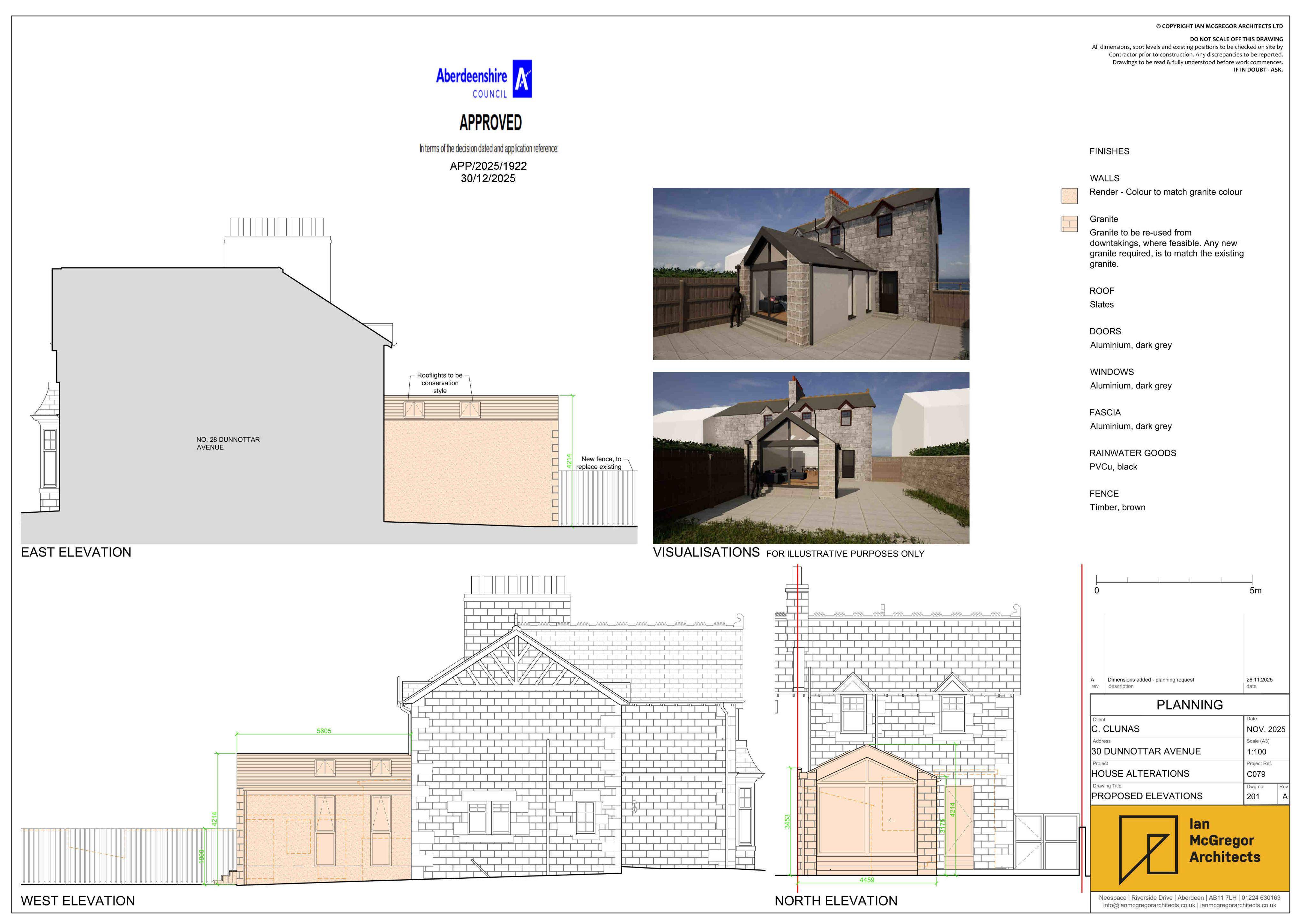
Task: Open the lower visualisation render image
Action: click(810, 458)
